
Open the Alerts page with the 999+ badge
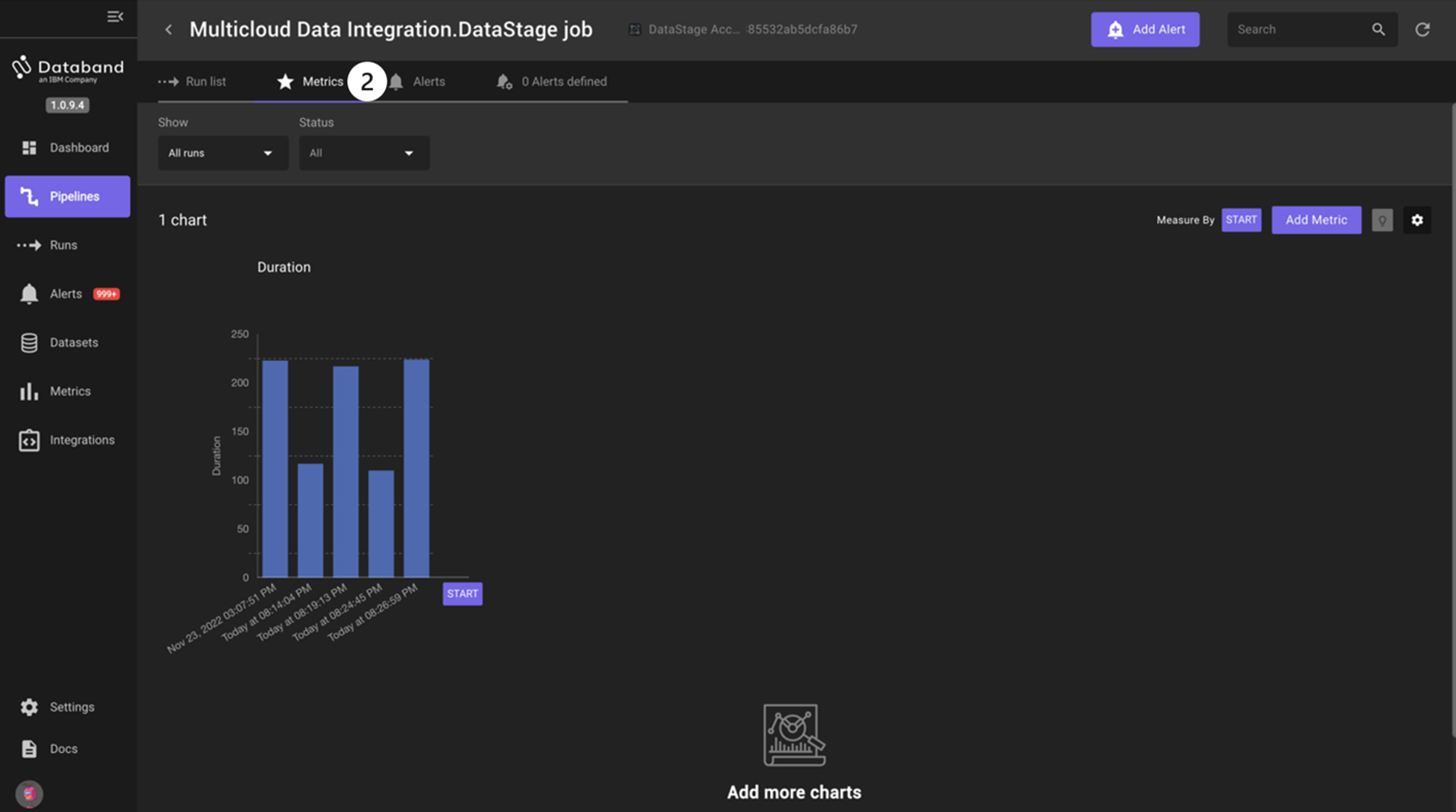[x=66, y=294]
